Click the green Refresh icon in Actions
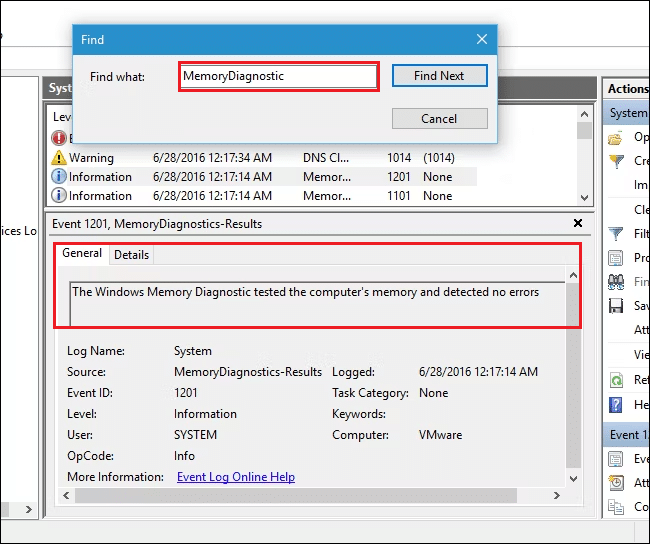This screenshot has width=650, height=544. (x=616, y=380)
